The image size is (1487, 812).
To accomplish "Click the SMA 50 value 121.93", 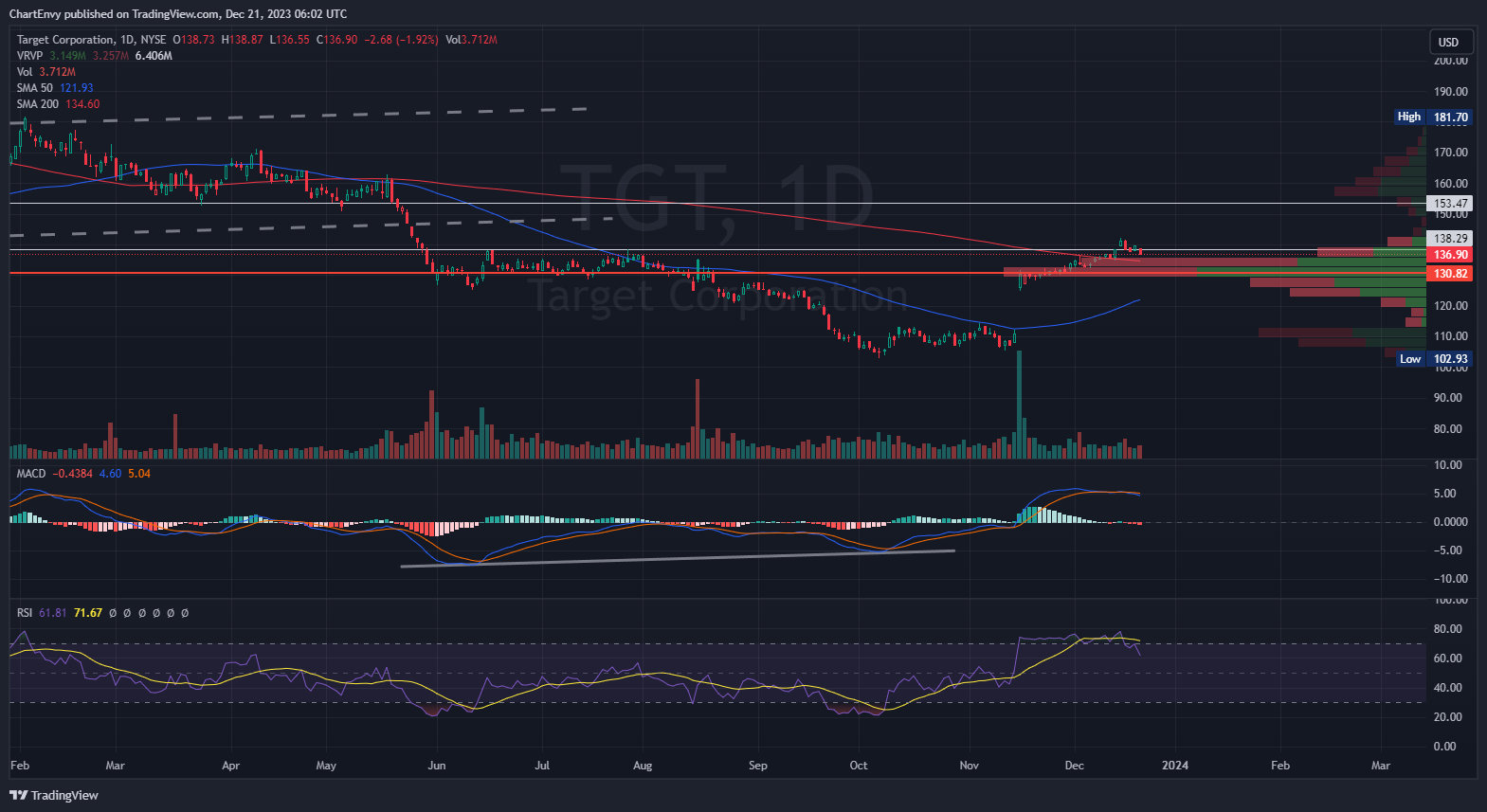I will click(x=77, y=88).
